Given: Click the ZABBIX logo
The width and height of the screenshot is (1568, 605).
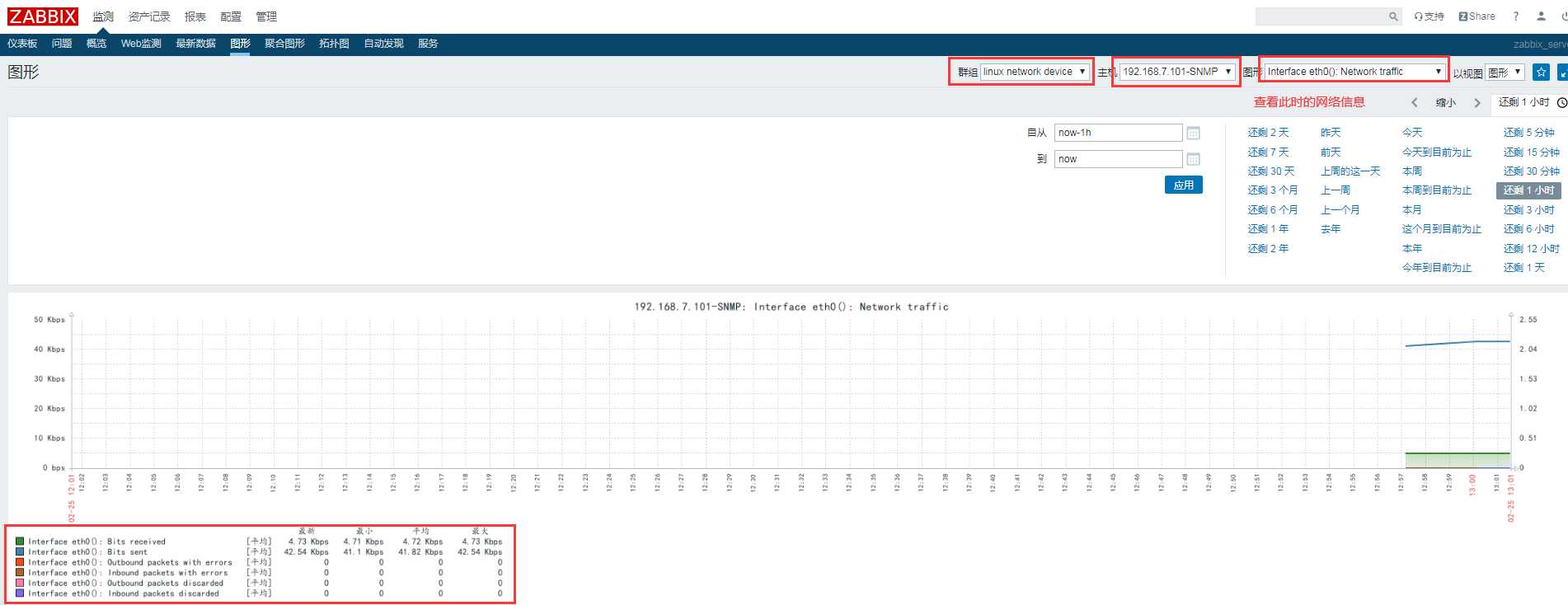Looking at the screenshot, I should 43,16.
